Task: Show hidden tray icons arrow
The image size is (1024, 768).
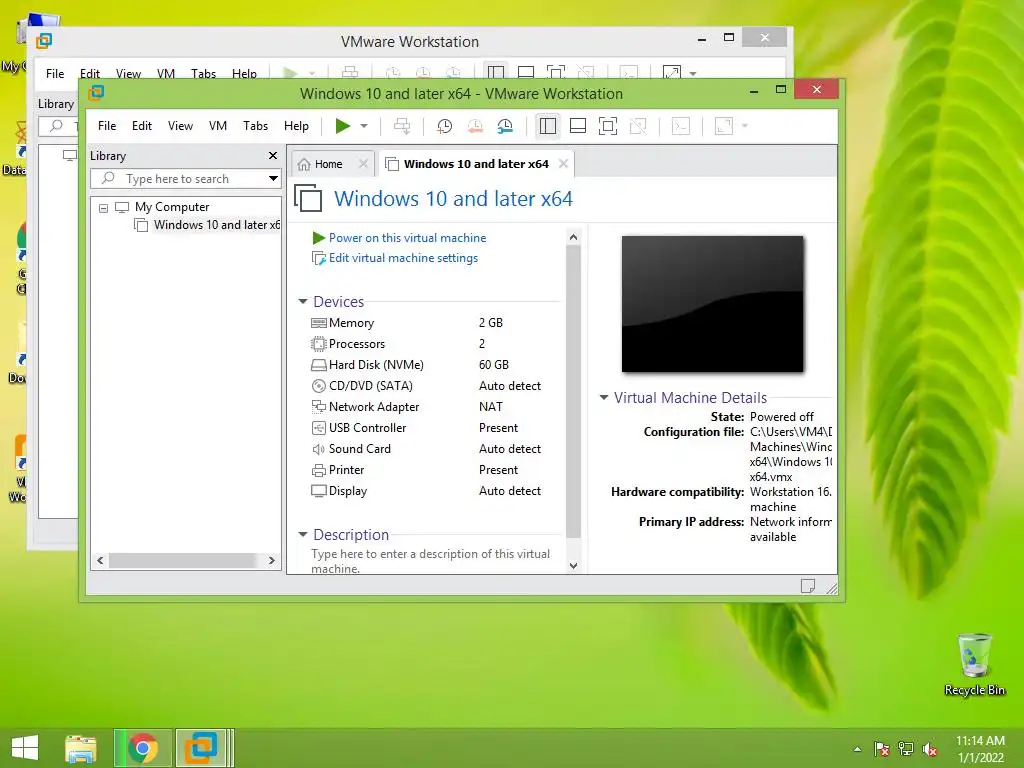Action: 857,749
